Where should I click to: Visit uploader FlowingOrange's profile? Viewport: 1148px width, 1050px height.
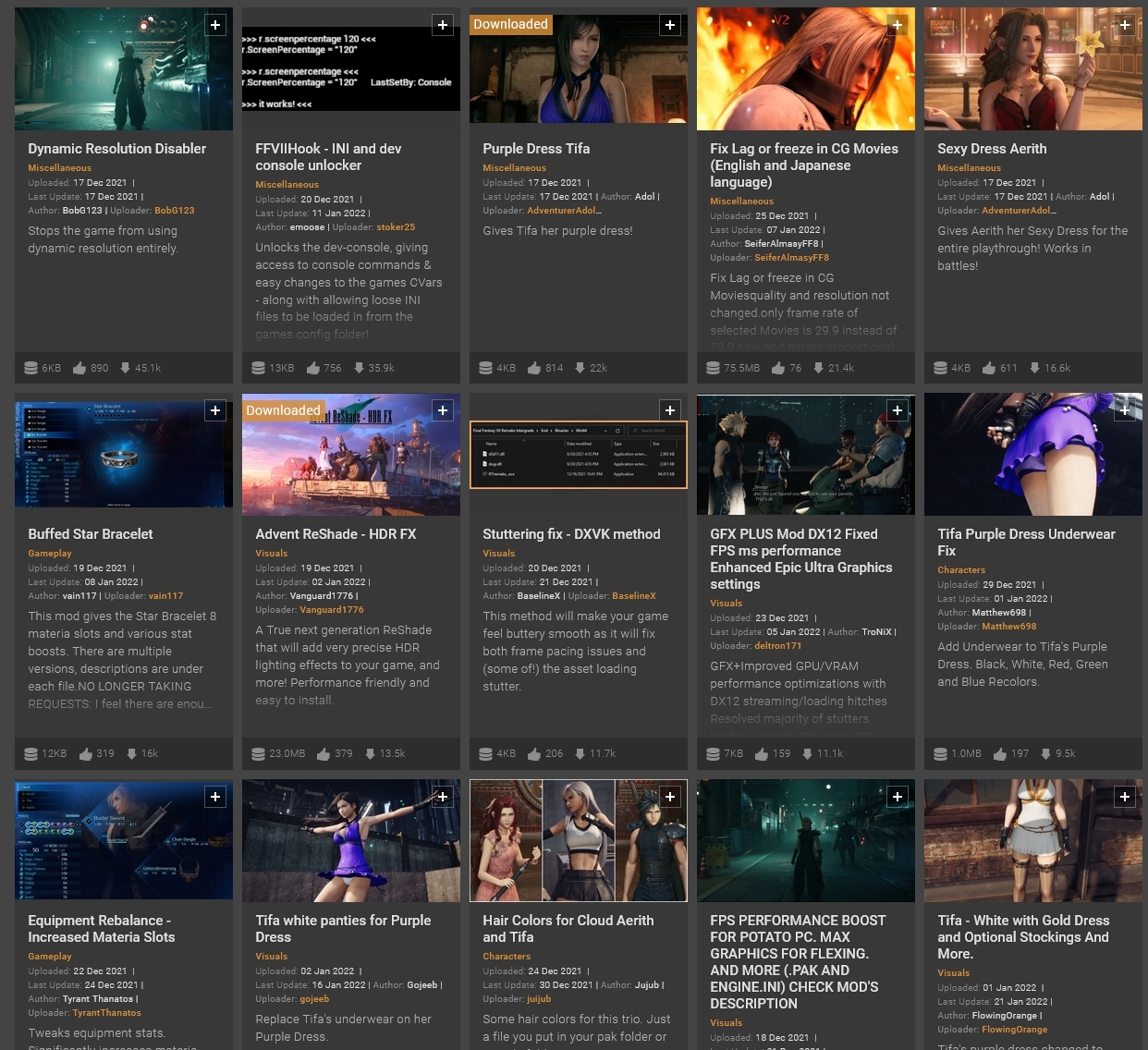point(1015,1030)
